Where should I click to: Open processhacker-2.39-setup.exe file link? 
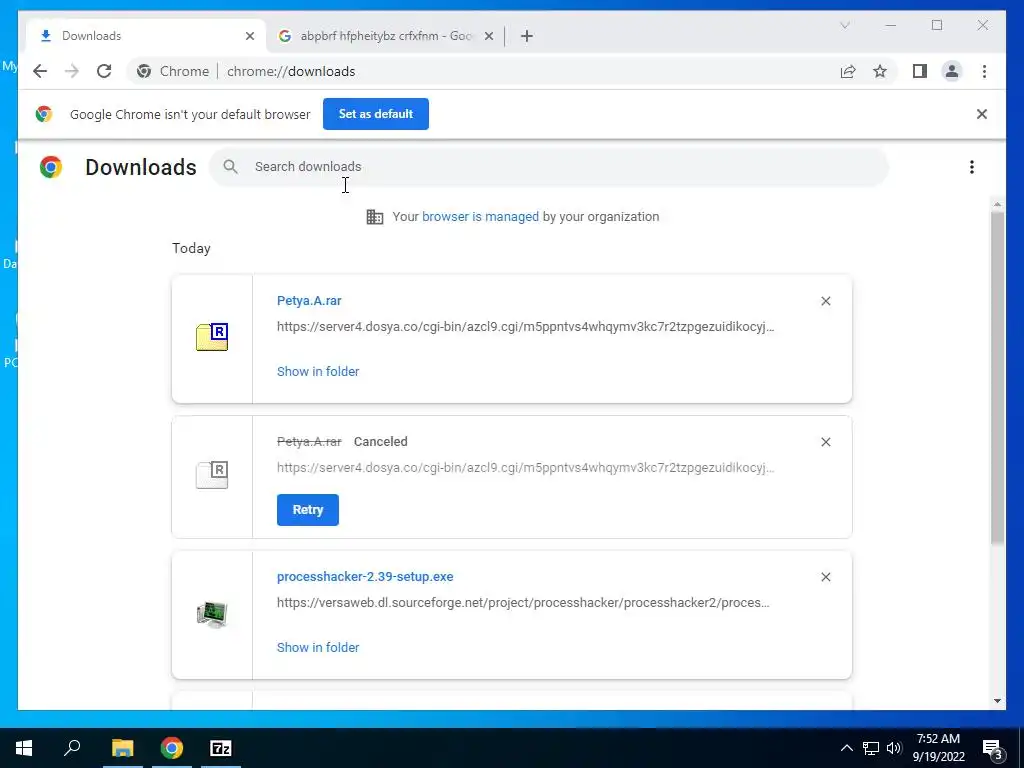tap(365, 577)
